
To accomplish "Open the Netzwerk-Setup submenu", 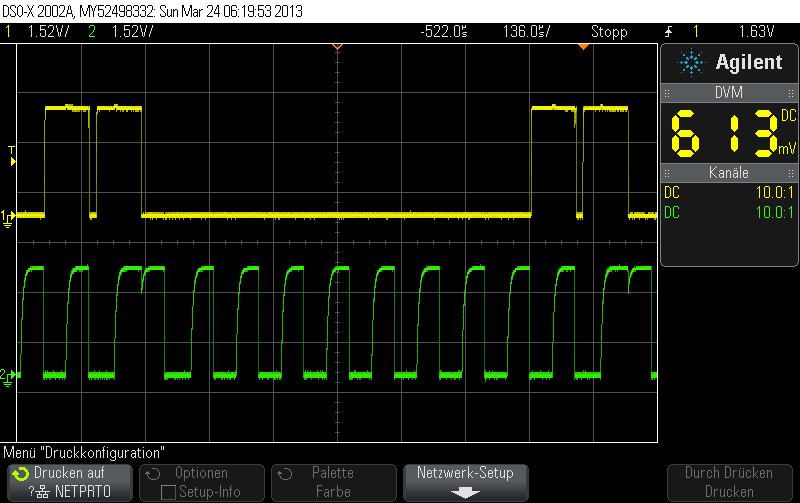I will point(465,483).
